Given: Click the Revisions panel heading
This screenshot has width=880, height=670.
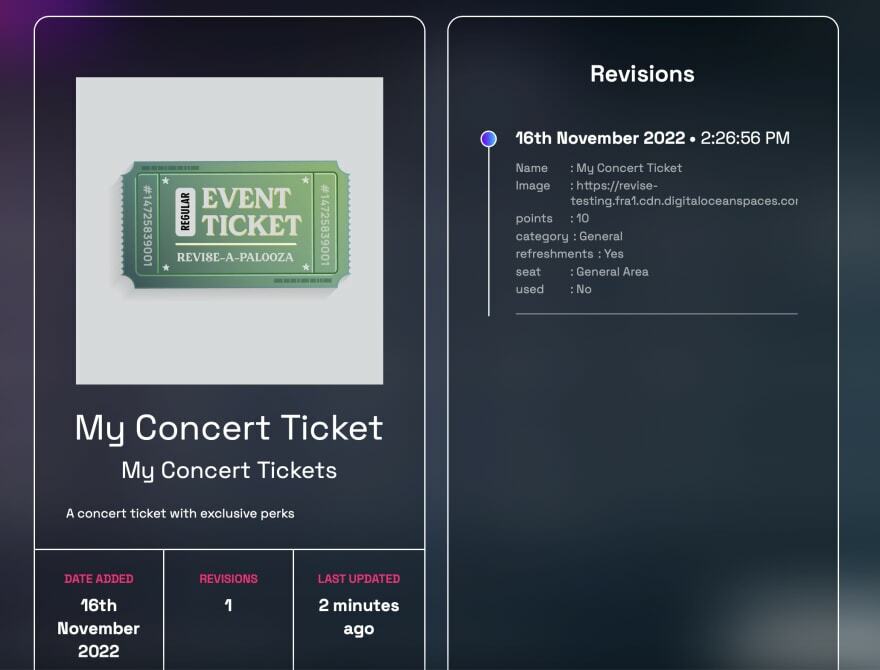Looking at the screenshot, I should [642, 74].
